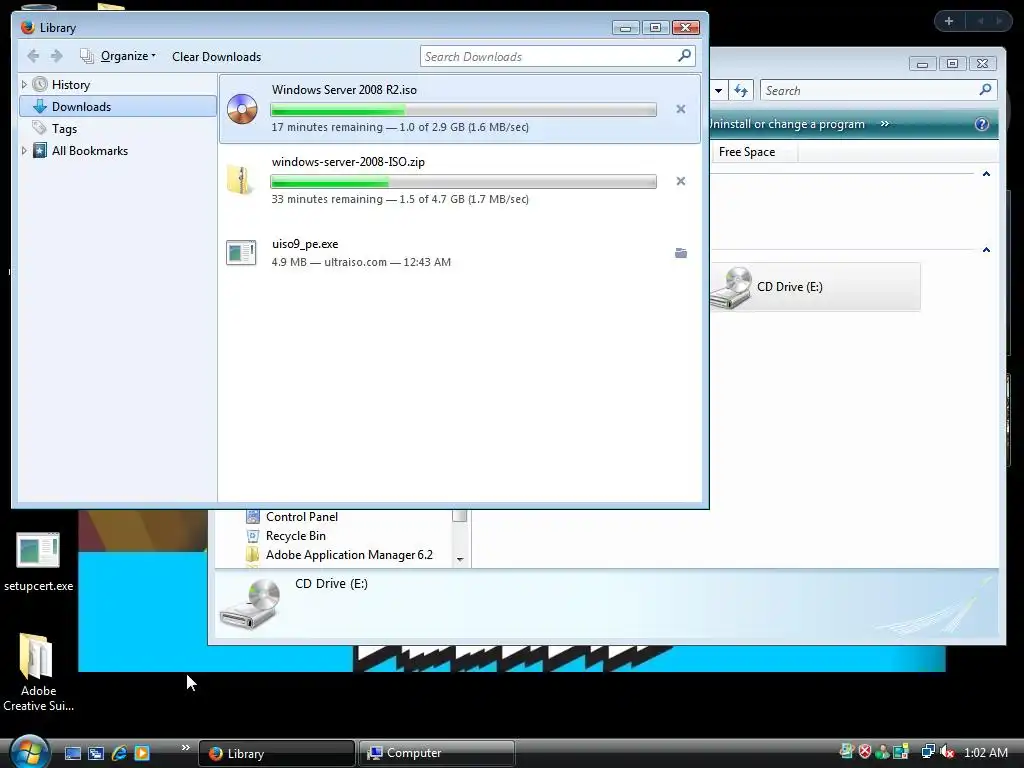Select Tags in the Library sidebar

(x=64, y=129)
